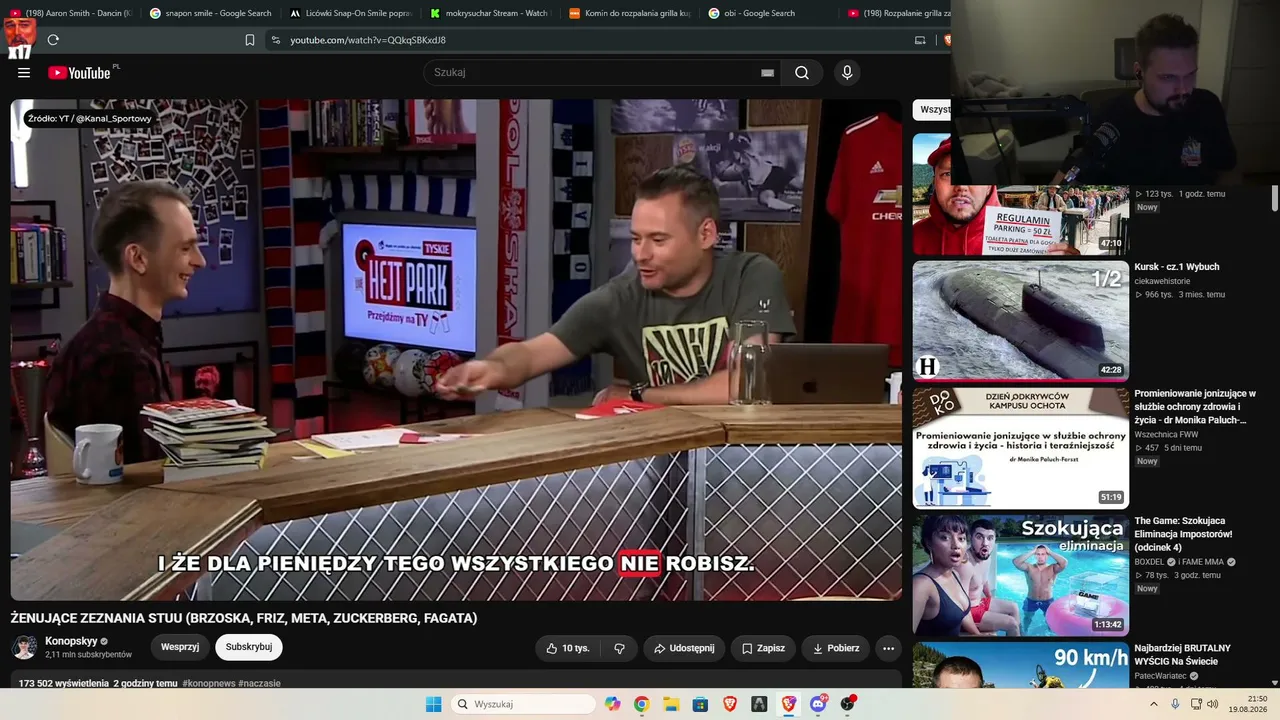Reload the page with the refresh icon
The image size is (1280, 720).
coord(53,40)
